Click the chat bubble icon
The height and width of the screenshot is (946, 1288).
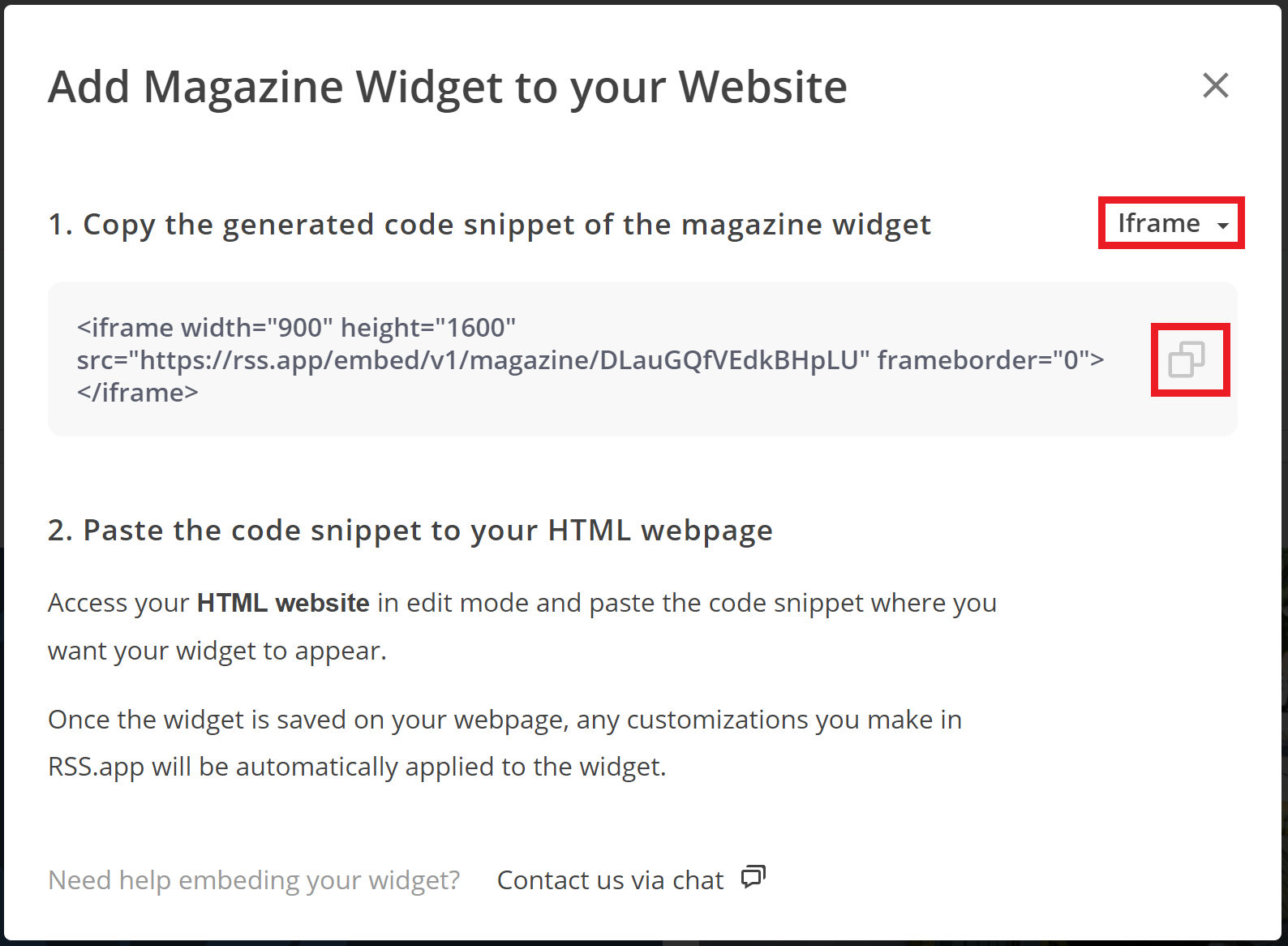[753, 877]
